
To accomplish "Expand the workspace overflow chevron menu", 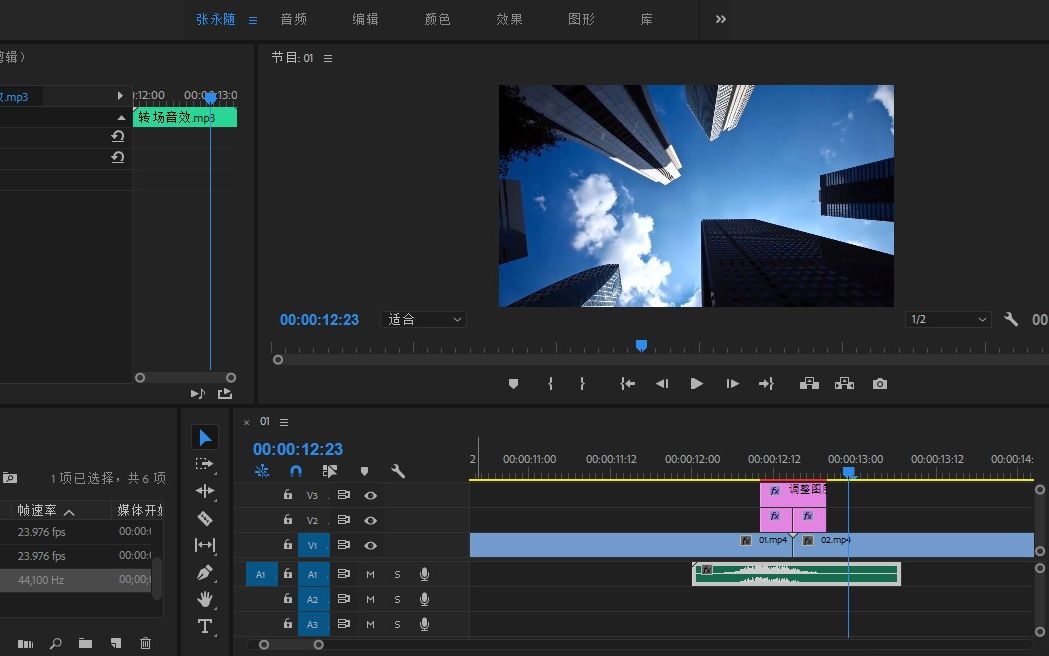I will 721,19.
